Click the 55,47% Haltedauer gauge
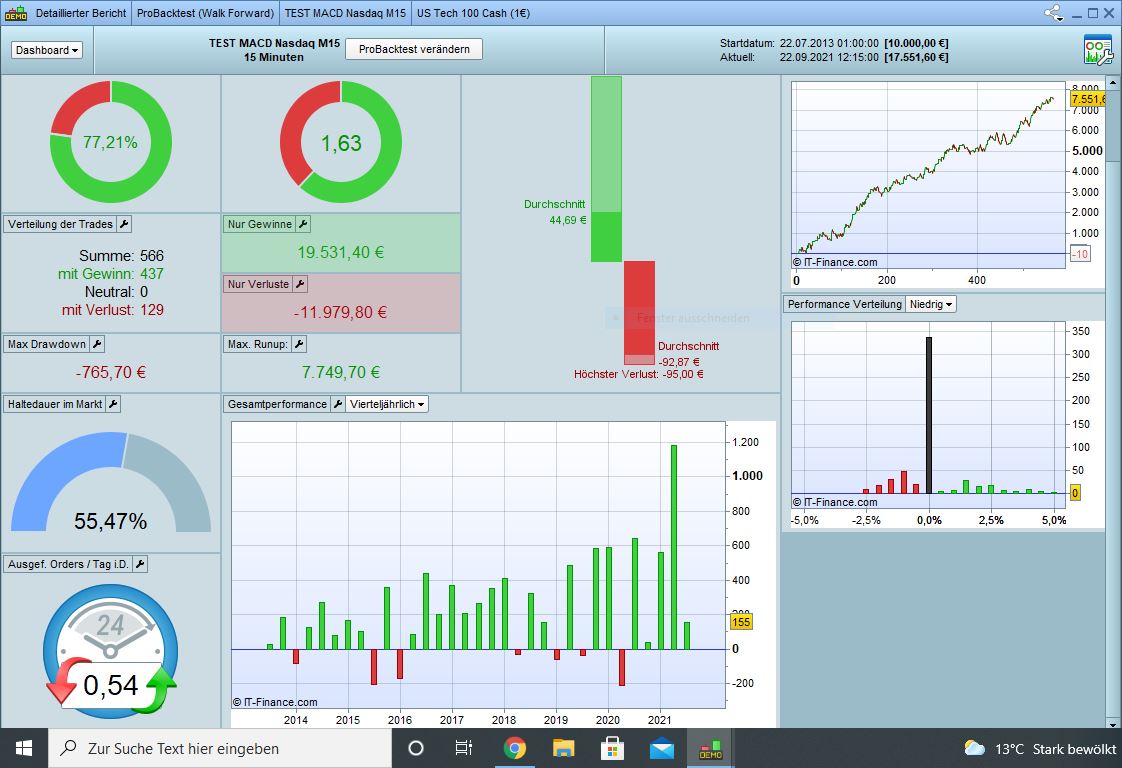Image resolution: width=1122 pixels, height=768 pixels. pyautogui.click(x=111, y=482)
